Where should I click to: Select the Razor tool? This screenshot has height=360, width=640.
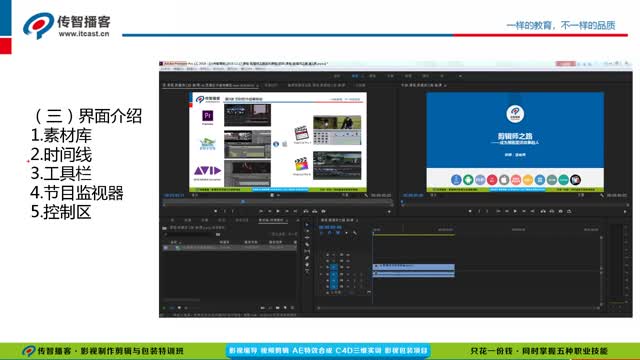click(307, 244)
